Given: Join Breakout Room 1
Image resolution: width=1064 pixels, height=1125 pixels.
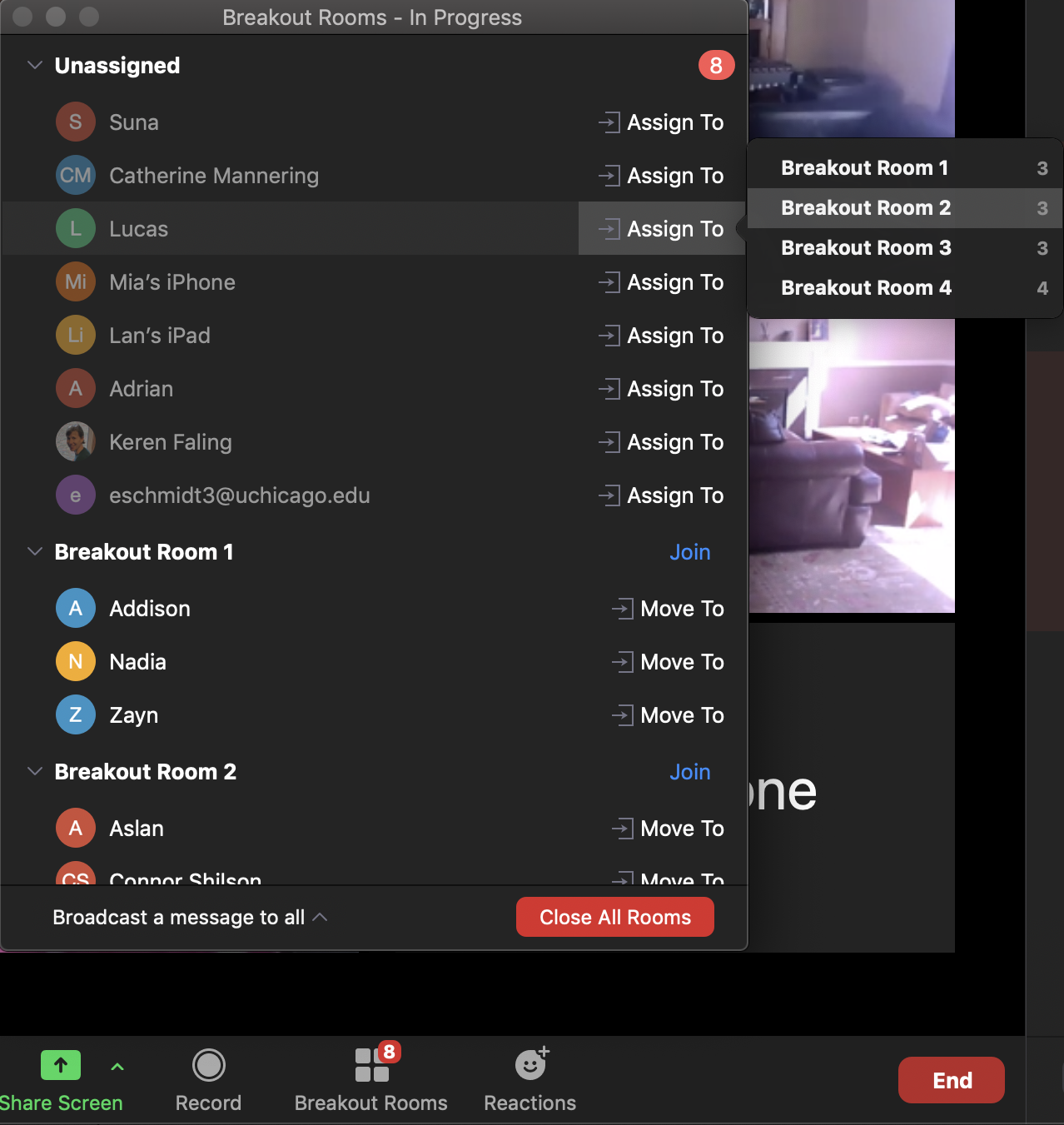Looking at the screenshot, I should coord(689,552).
